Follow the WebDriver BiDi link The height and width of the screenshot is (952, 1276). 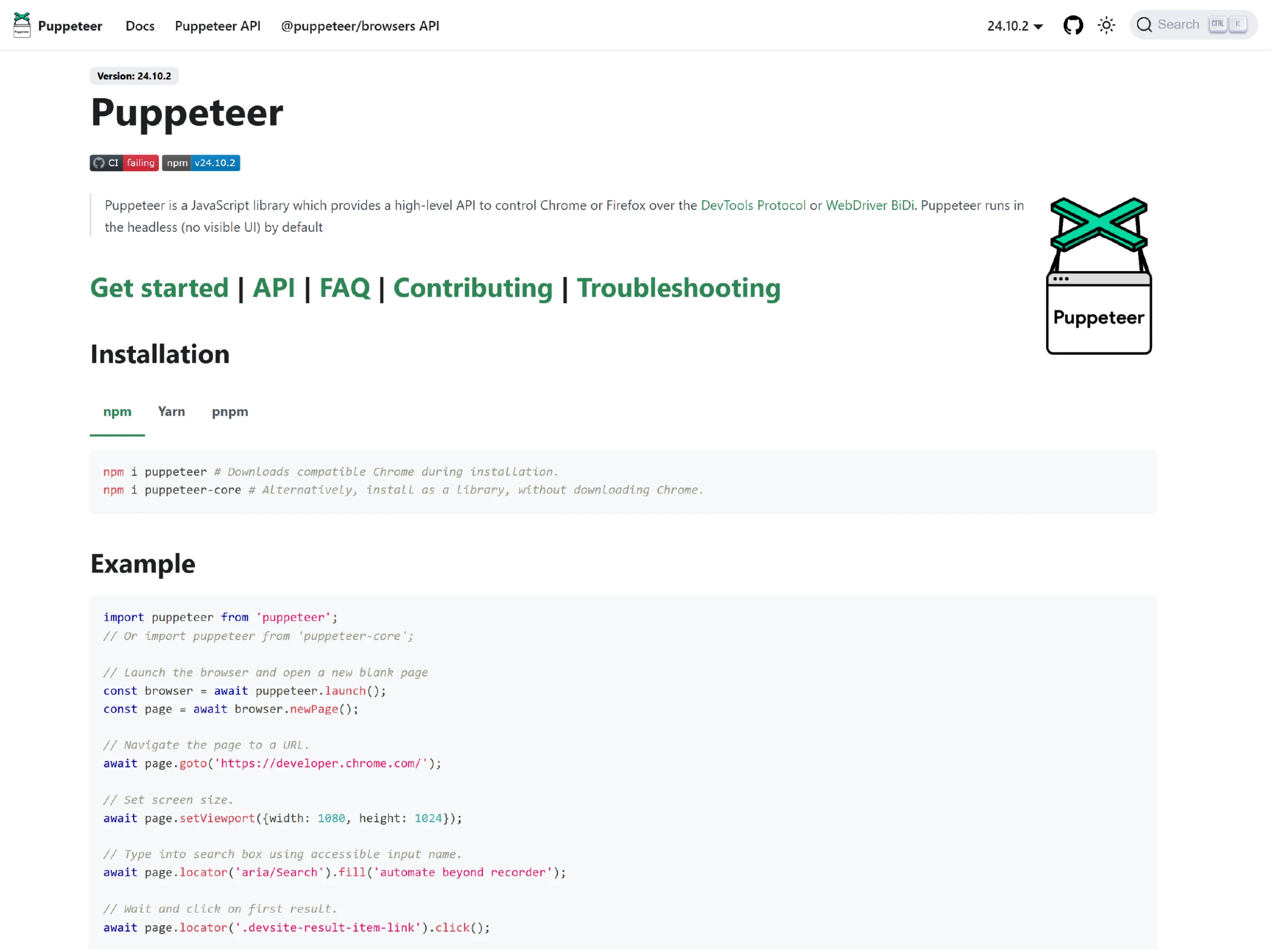(871, 206)
